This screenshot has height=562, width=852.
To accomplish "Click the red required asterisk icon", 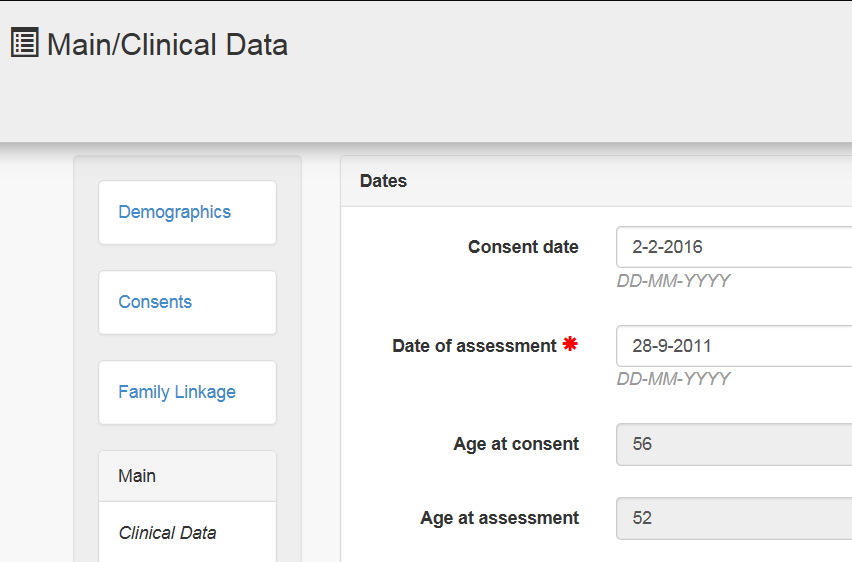I will click(x=570, y=344).
